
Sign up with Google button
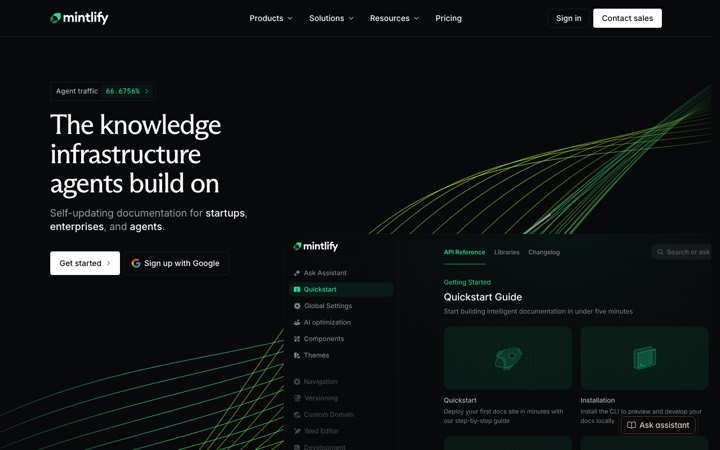tap(176, 263)
